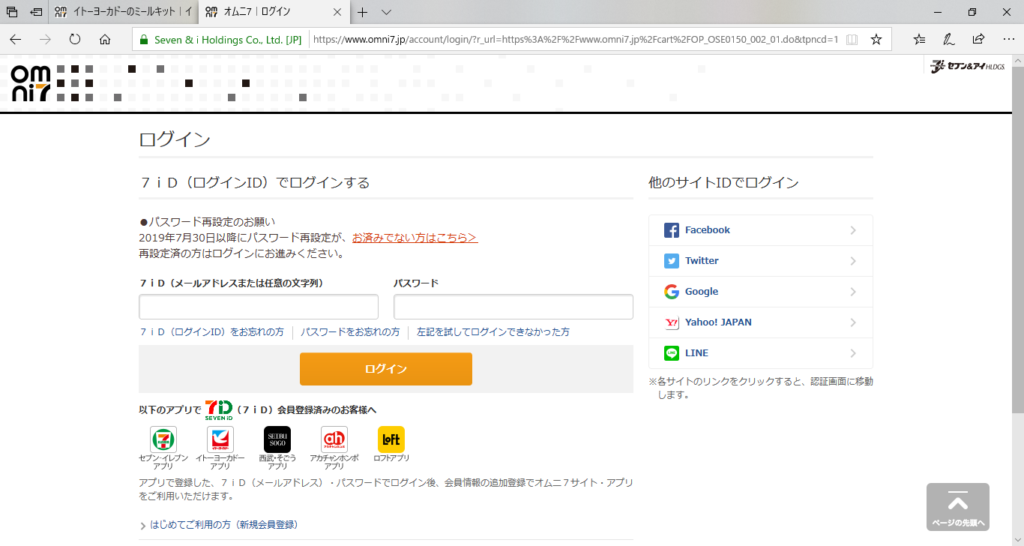Refresh the page
The image size is (1024, 546).
point(75,39)
